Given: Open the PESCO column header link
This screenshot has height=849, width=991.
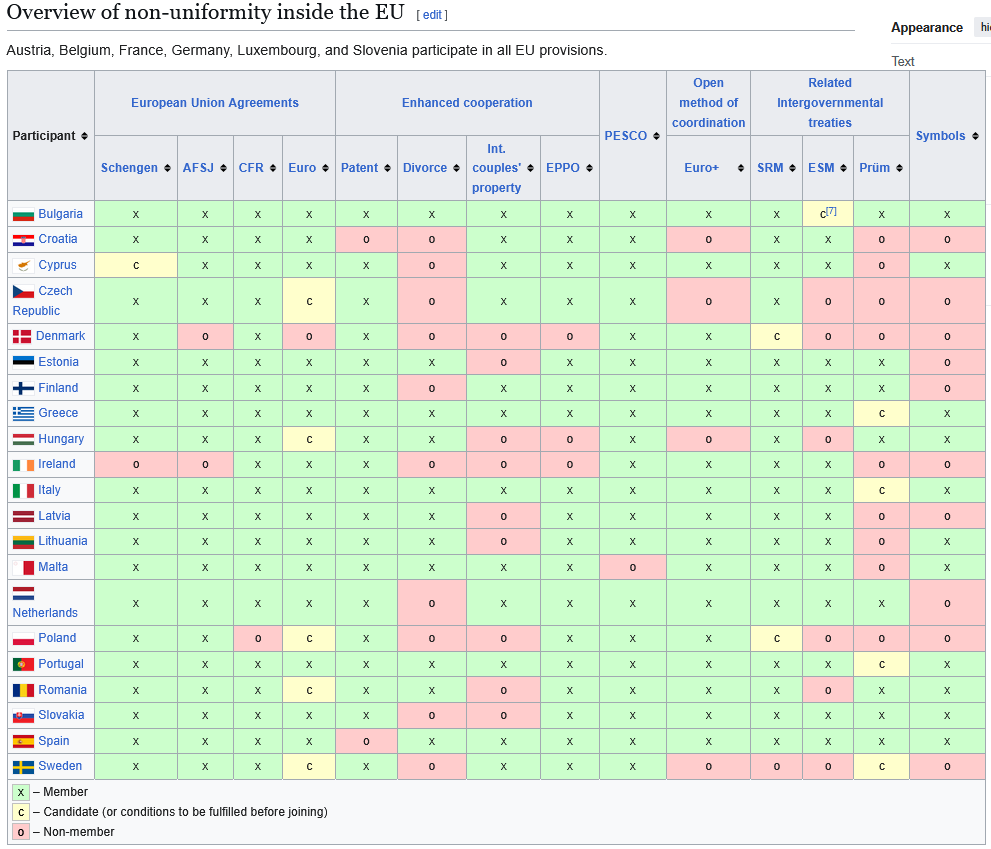Looking at the screenshot, I should coord(625,136).
